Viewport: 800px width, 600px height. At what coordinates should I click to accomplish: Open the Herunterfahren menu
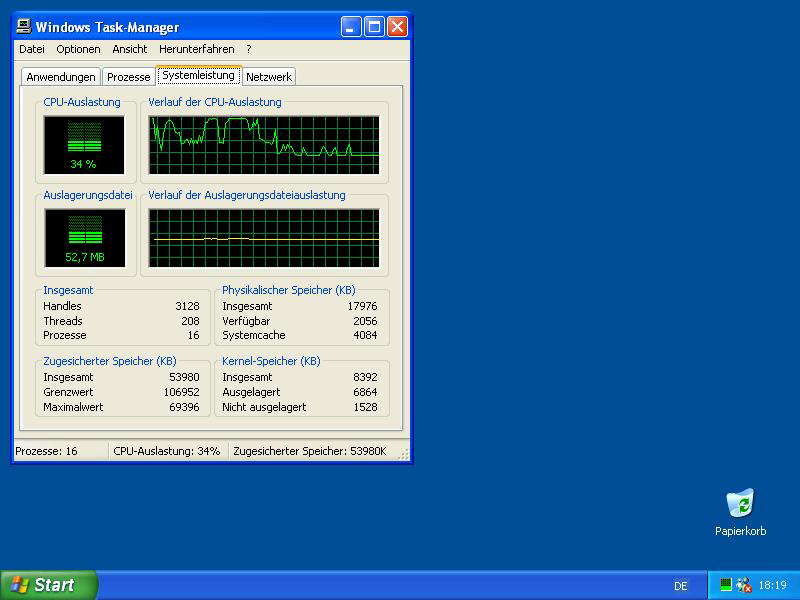tap(197, 49)
